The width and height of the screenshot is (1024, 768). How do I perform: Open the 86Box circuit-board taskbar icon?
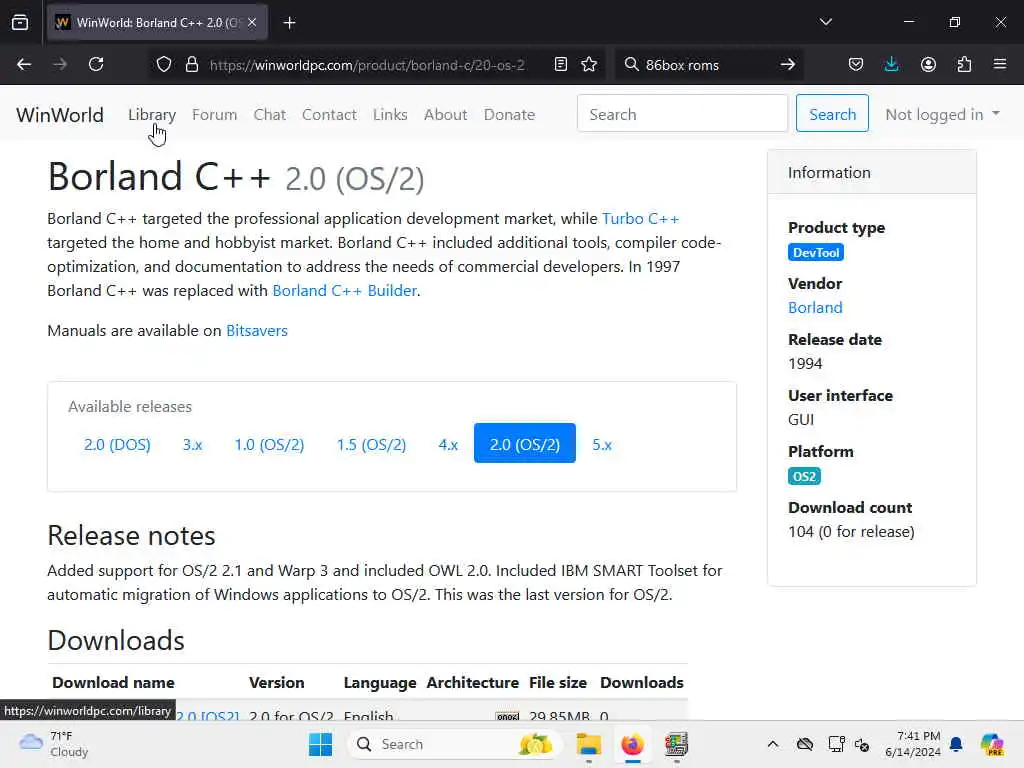(676, 744)
